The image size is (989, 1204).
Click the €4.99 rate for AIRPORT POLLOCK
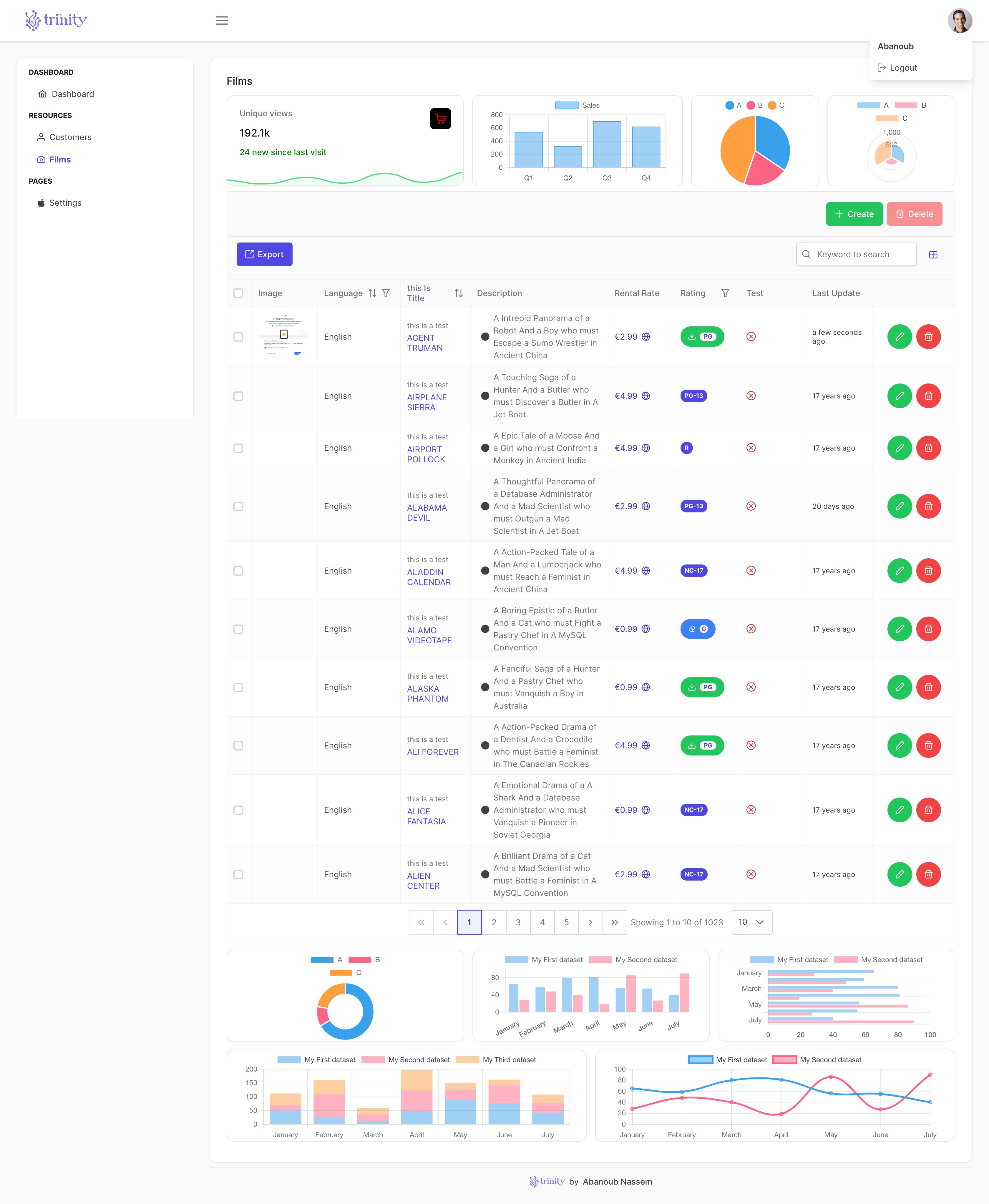point(625,448)
